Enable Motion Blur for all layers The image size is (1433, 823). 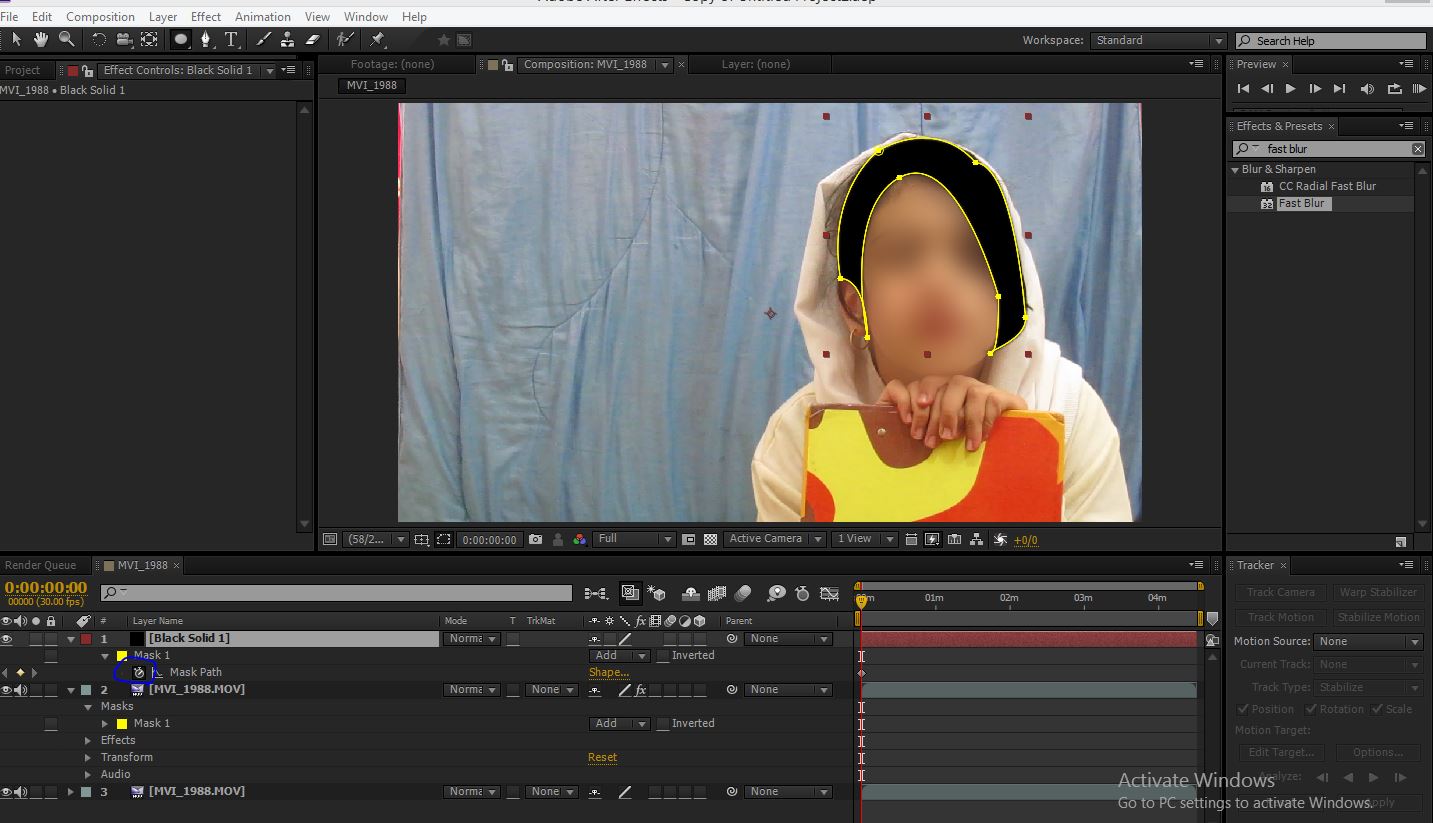click(x=742, y=593)
